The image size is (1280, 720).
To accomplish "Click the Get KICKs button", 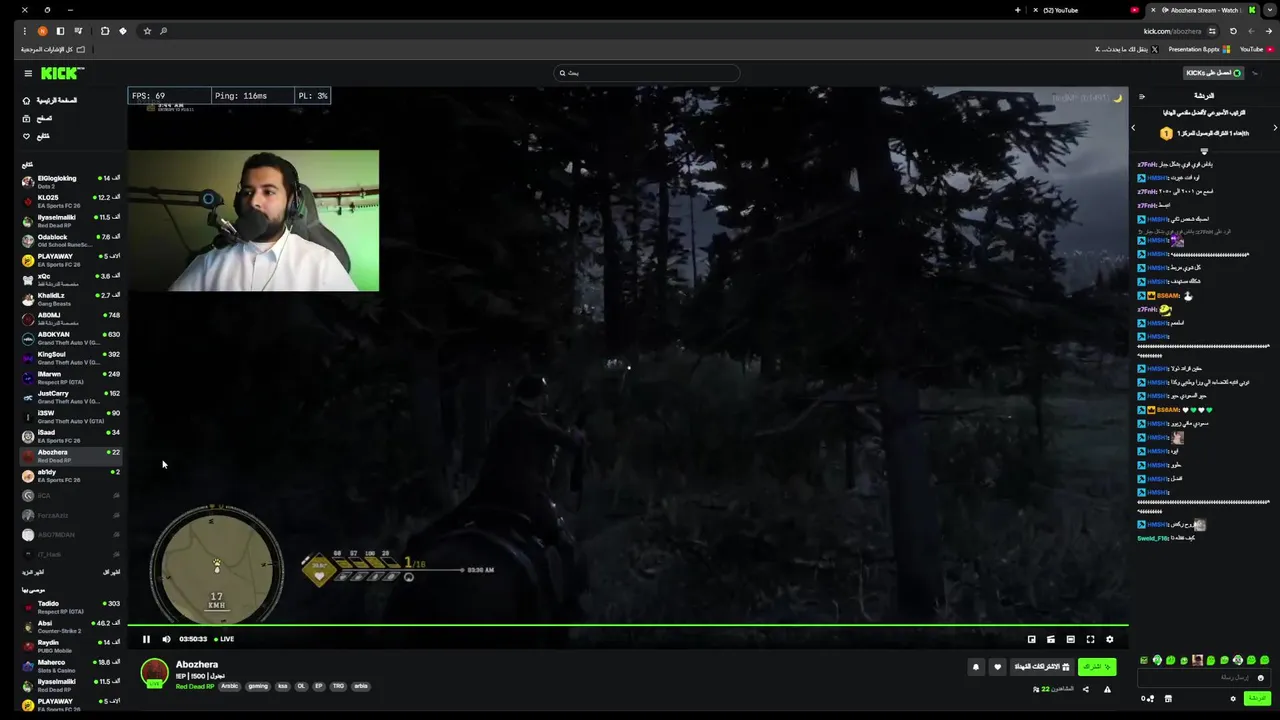I will click(1214, 73).
